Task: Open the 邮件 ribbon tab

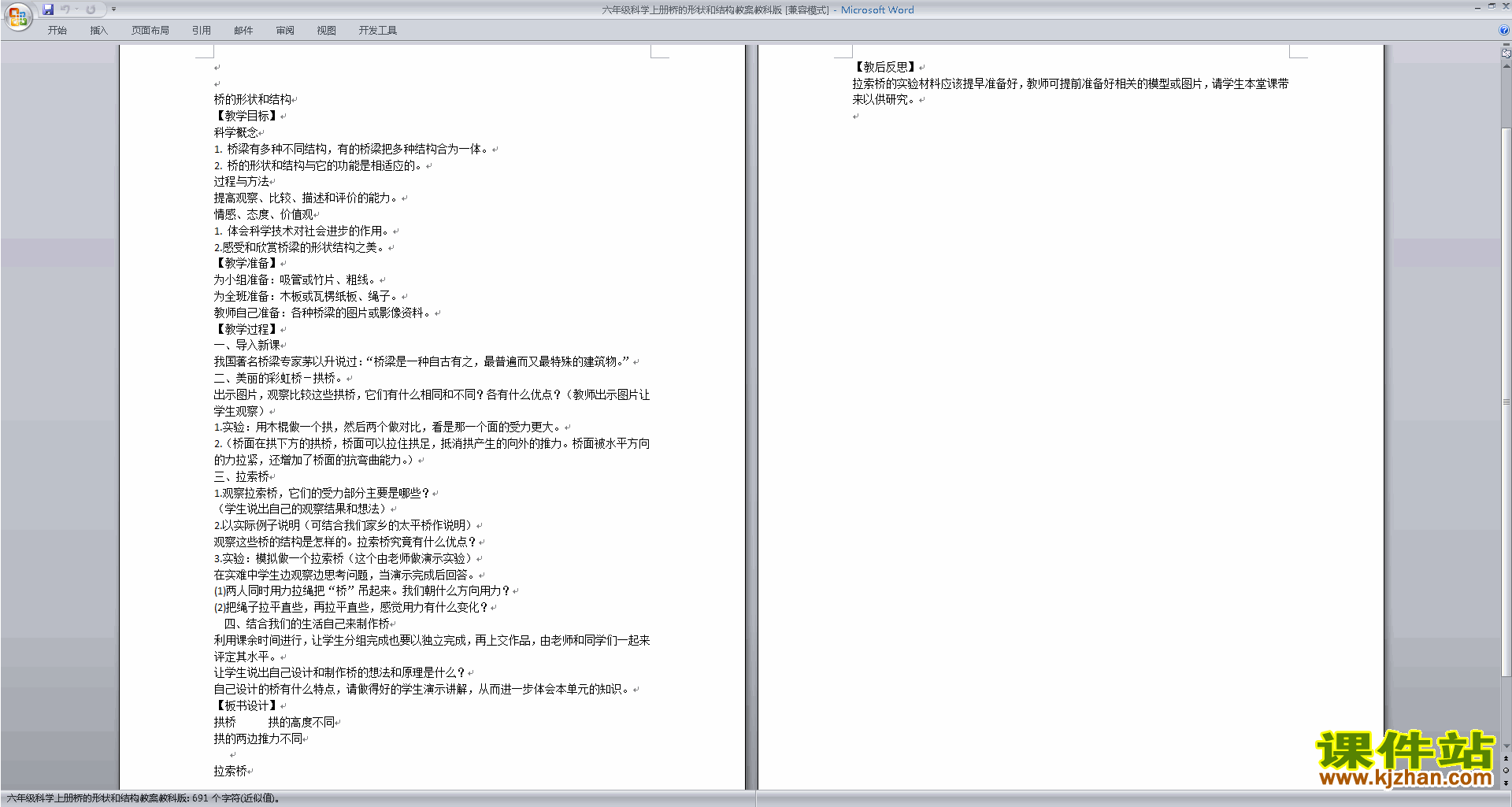Action: click(243, 31)
